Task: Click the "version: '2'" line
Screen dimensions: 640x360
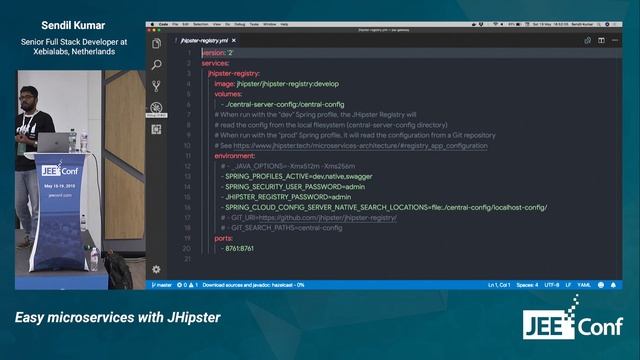Action: [217, 53]
